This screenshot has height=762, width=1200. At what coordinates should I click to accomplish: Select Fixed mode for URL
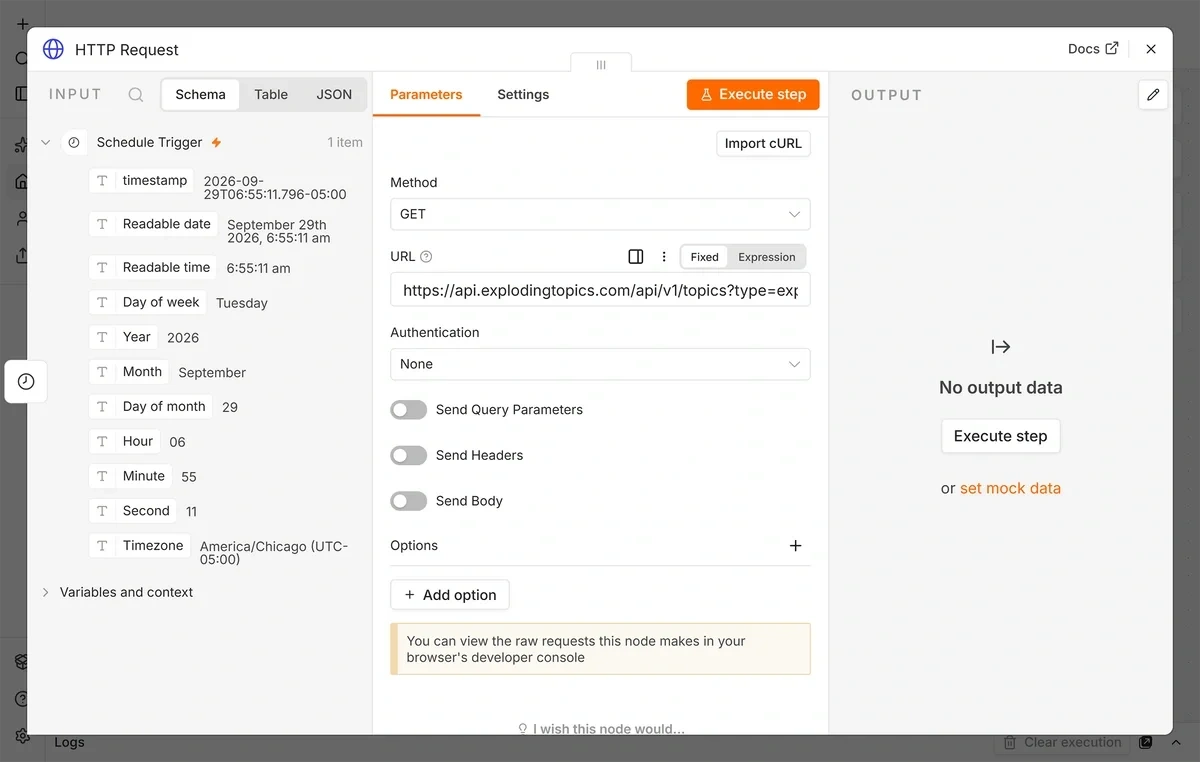coord(705,257)
